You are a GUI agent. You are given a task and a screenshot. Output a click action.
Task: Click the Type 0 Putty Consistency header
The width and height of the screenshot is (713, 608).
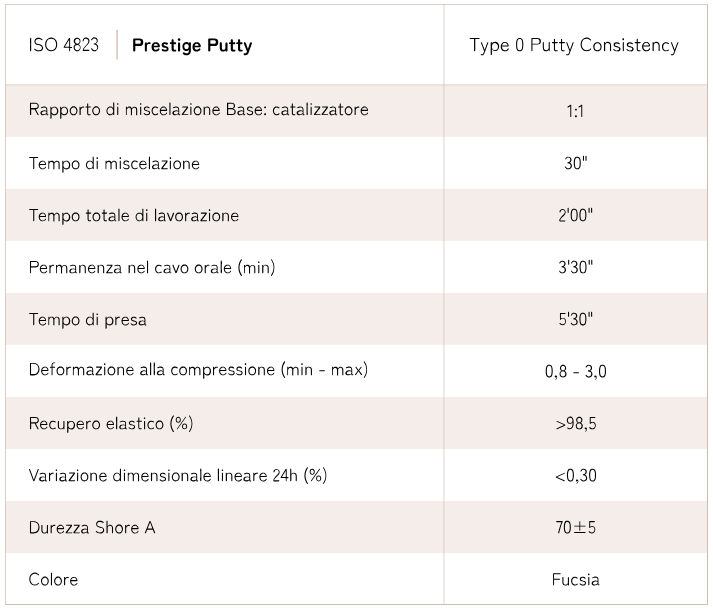click(x=574, y=45)
